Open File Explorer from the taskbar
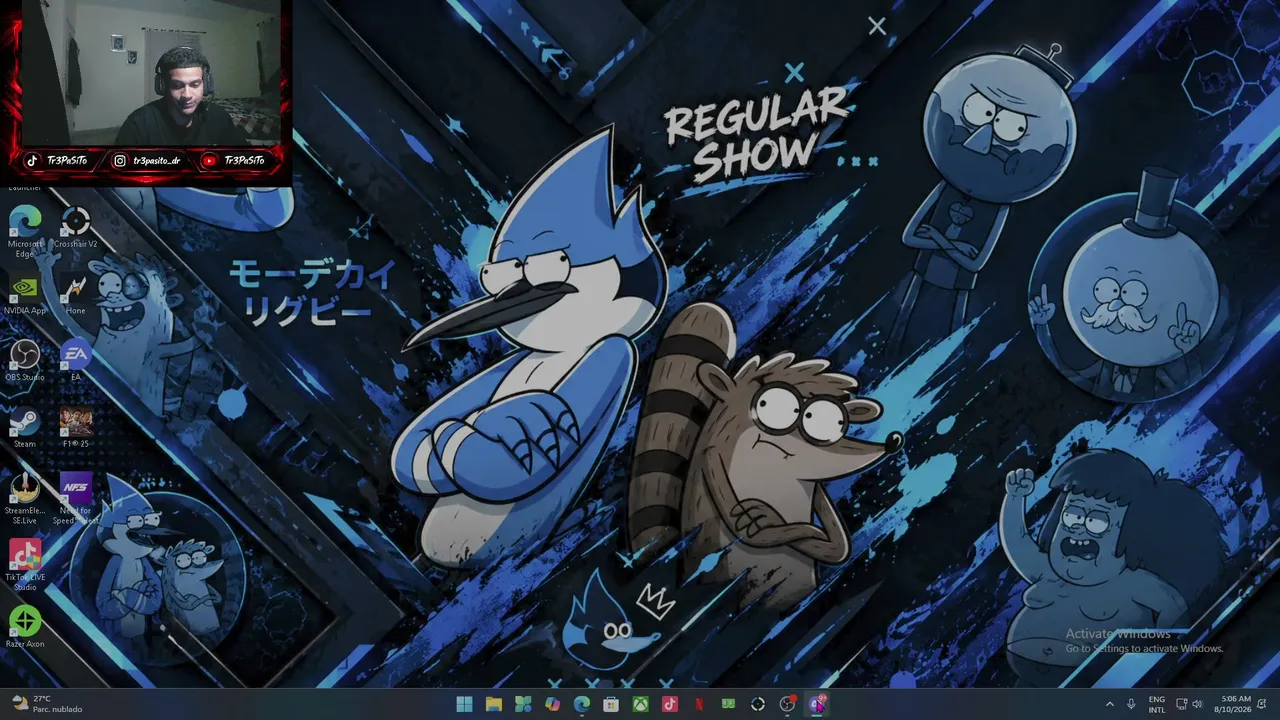This screenshot has width=1280, height=720. point(494,704)
